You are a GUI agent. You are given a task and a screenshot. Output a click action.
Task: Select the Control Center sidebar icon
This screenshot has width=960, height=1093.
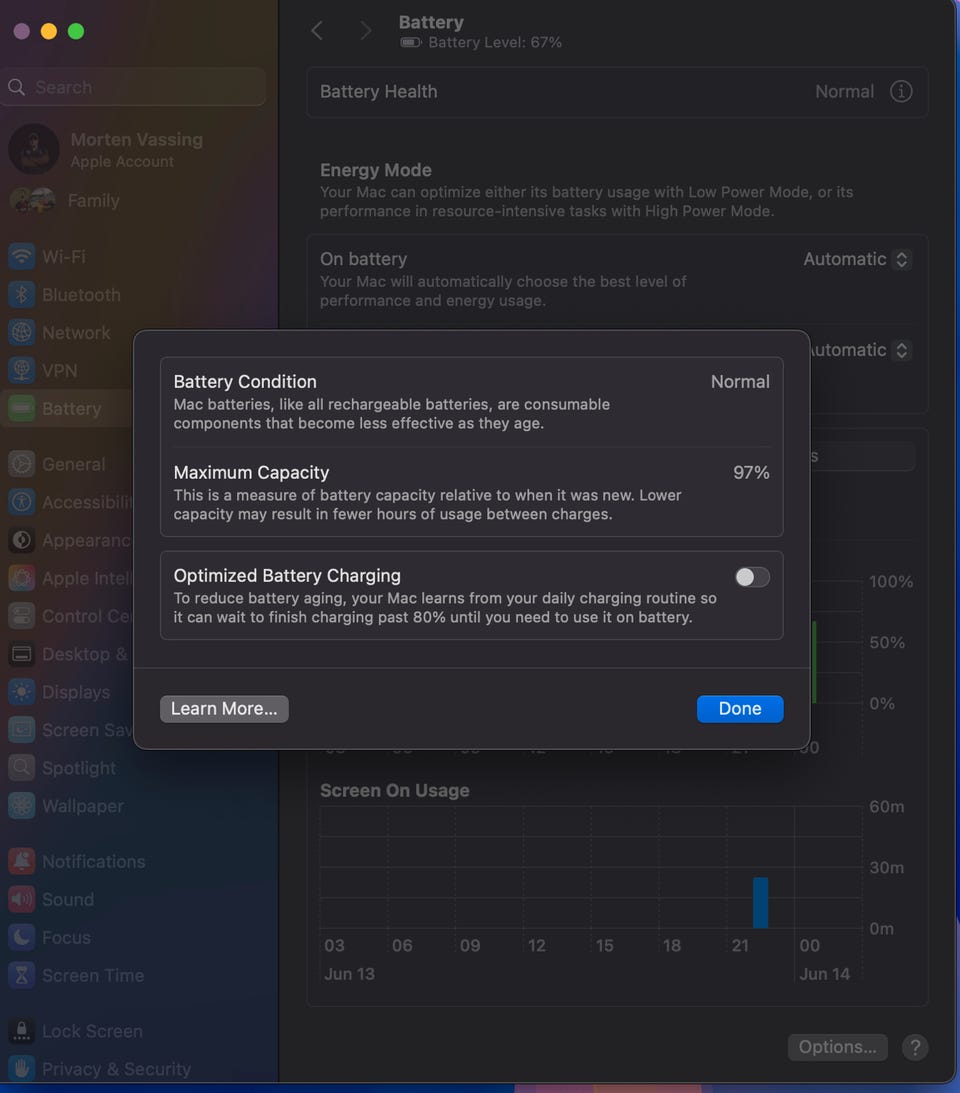click(22, 616)
